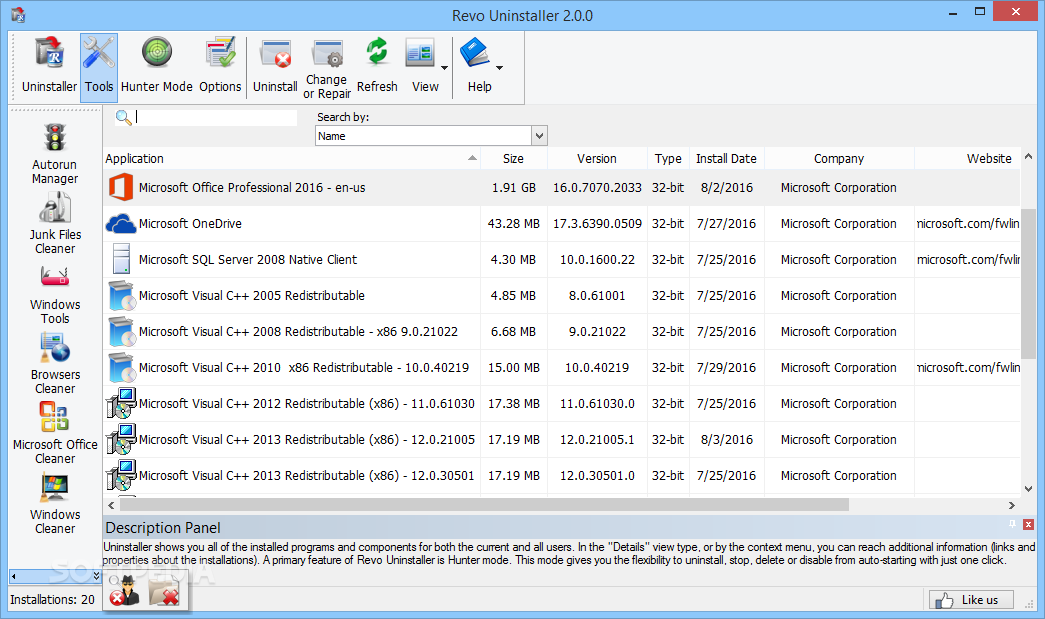1045x619 pixels.
Task: Click the Like us button
Action: [x=972, y=600]
